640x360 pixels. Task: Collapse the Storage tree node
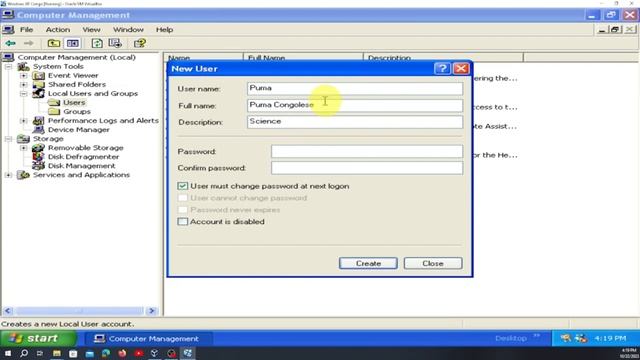[x=8, y=139]
